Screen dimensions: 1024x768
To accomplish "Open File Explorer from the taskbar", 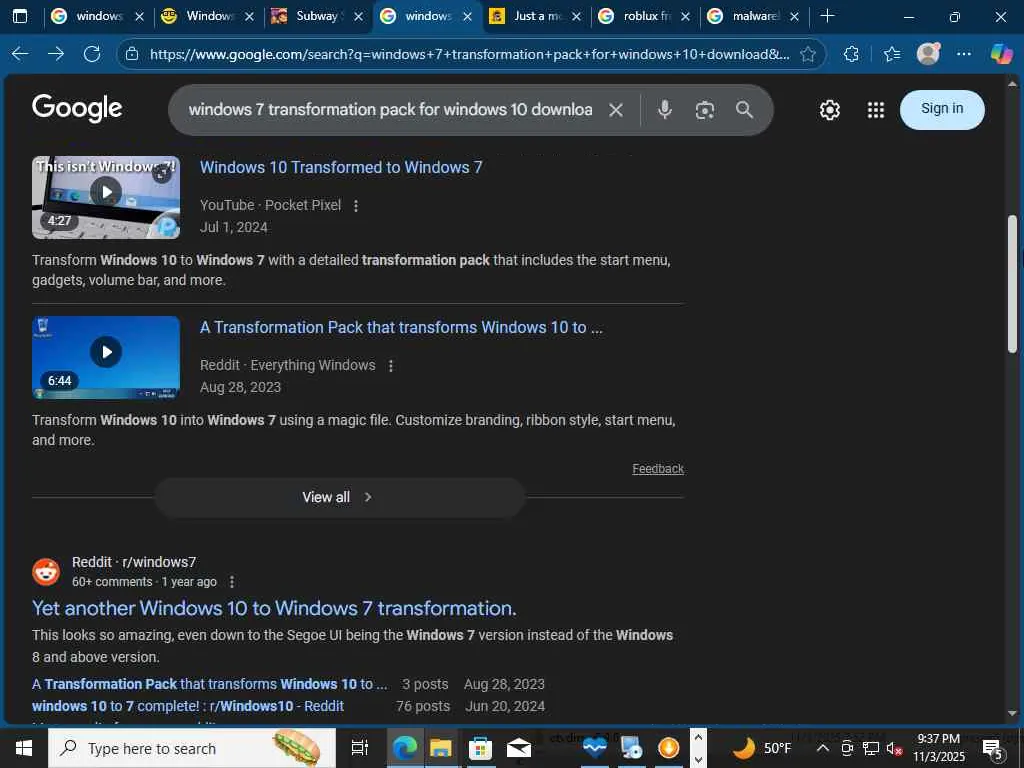I will point(441,748).
